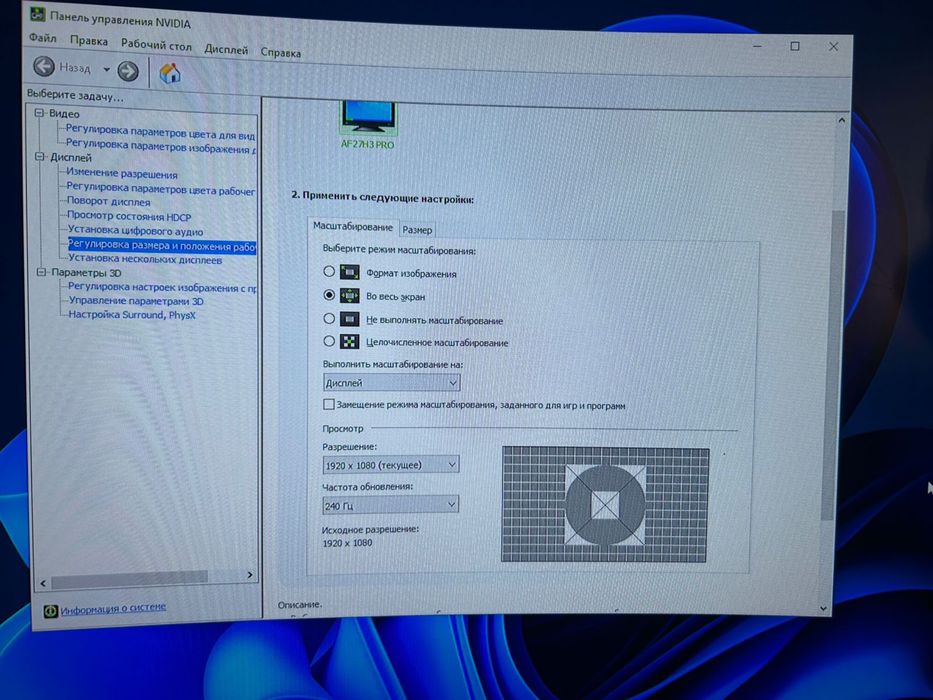Collapse the Видео tree section
The height and width of the screenshot is (700, 933).
(39, 112)
